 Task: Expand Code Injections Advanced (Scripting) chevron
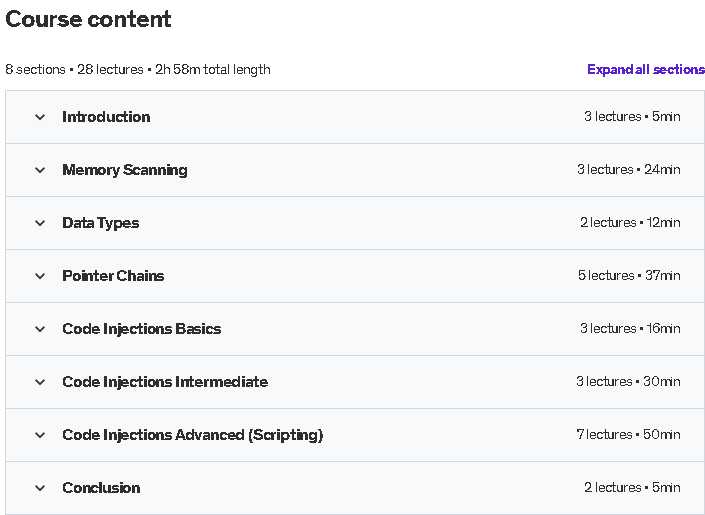point(40,435)
